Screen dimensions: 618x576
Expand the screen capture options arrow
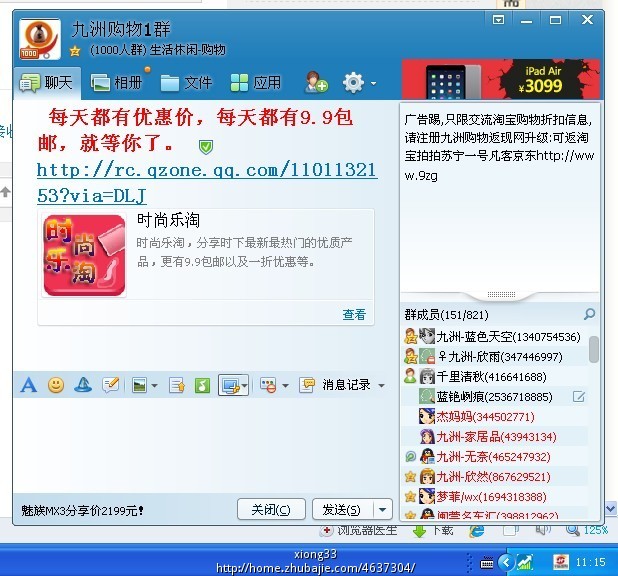[244, 386]
